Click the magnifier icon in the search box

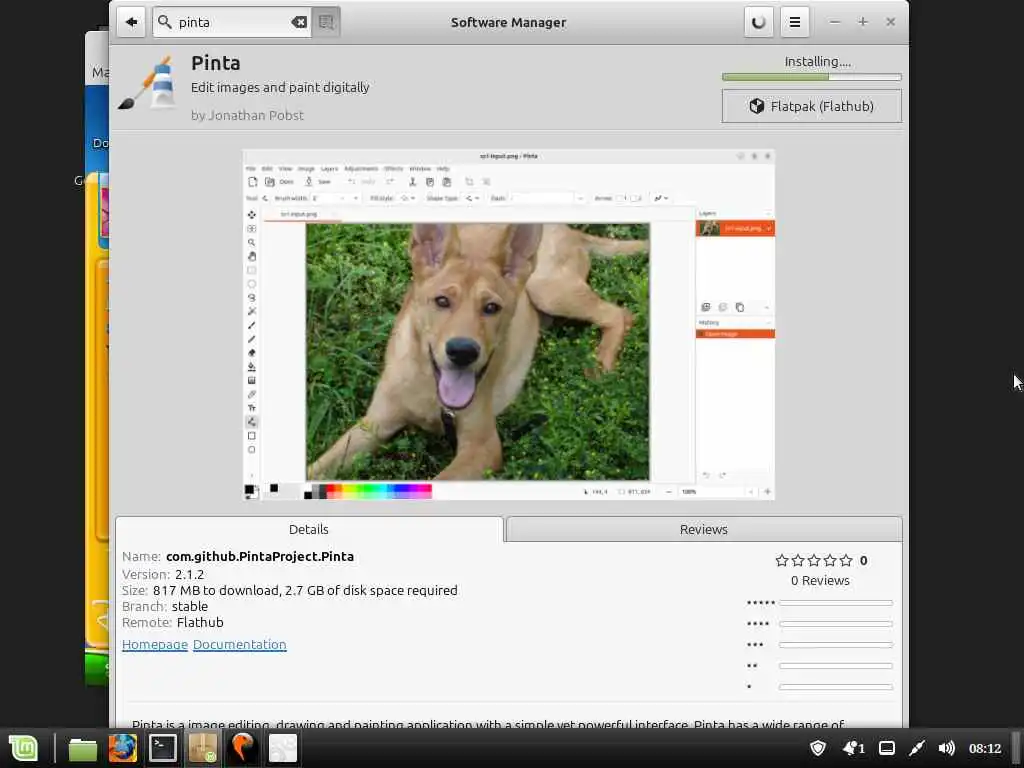pyautogui.click(x=165, y=22)
